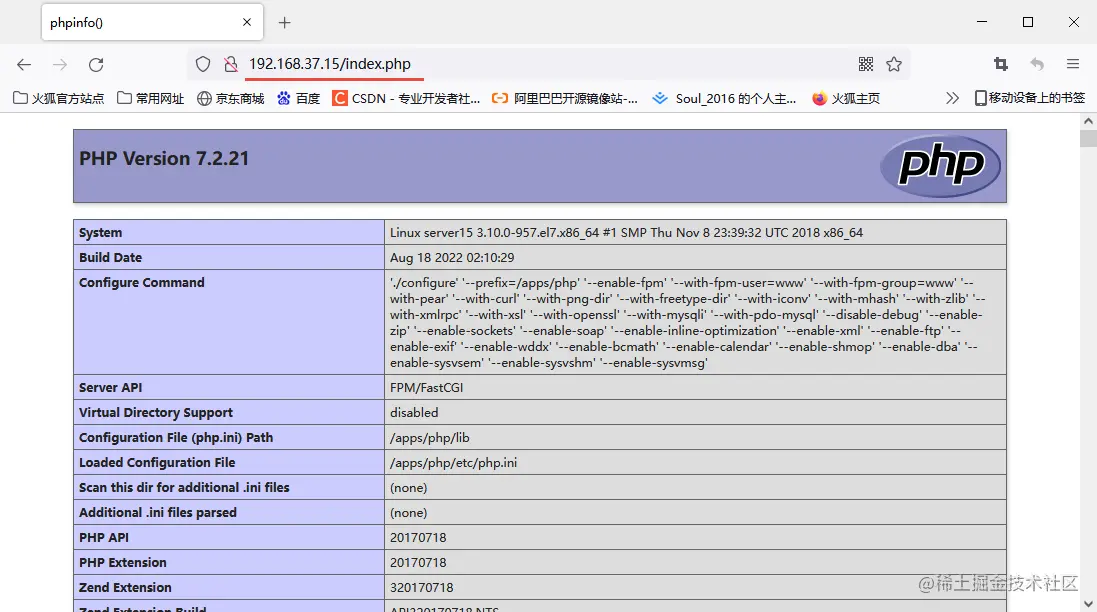Click the Loaded Configuration File label
This screenshot has width=1097, height=612.
coord(157,462)
